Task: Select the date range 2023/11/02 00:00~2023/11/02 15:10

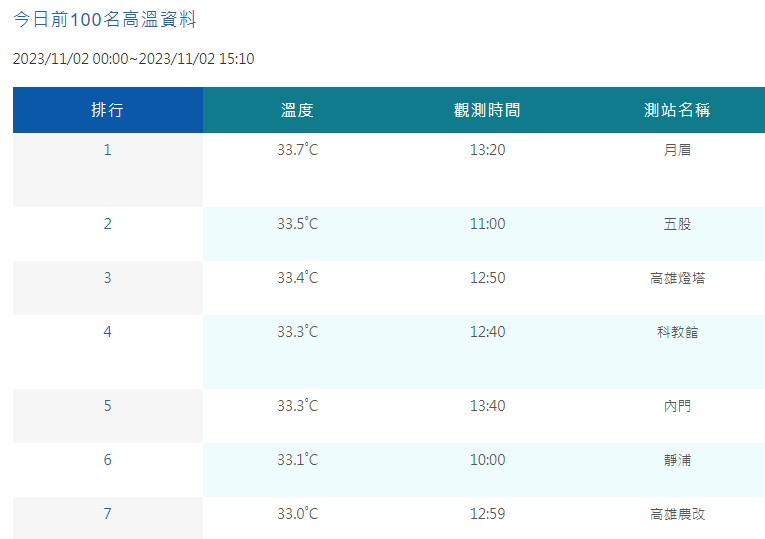Action: click(x=133, y=59)
